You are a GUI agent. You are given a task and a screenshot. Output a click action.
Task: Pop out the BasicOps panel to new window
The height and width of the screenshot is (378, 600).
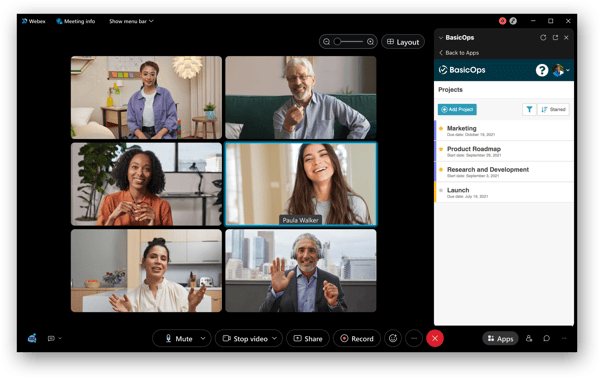coord(555,37)
